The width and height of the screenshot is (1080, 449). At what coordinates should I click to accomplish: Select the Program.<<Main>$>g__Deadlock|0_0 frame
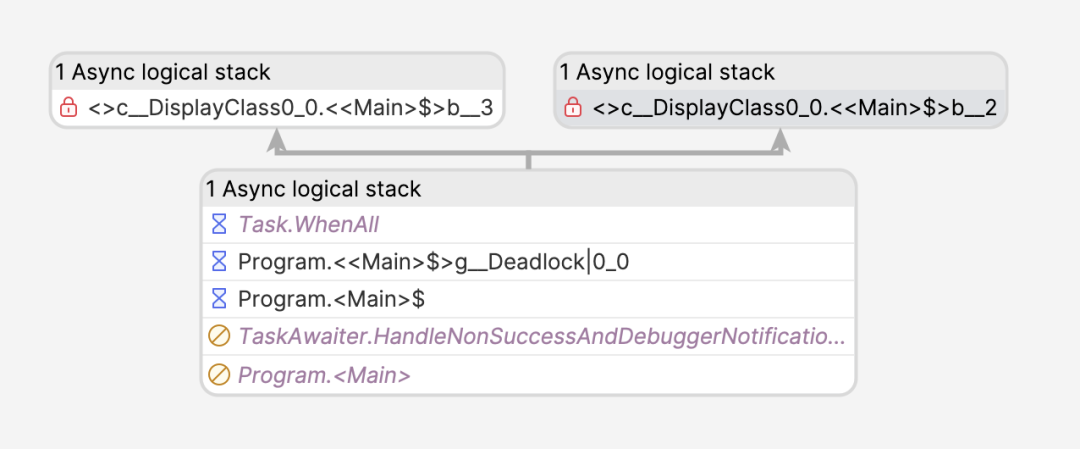point(528,262)
